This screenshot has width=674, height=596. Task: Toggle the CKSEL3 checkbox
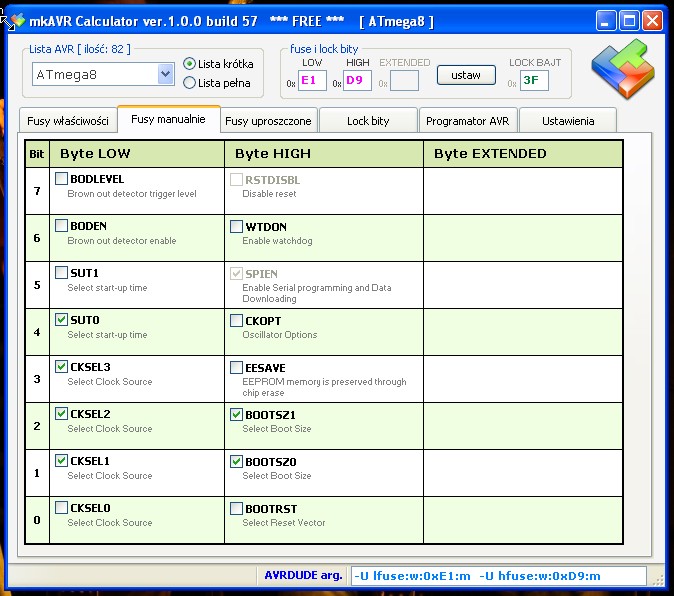pyautogui.click(x=61, y=367)
